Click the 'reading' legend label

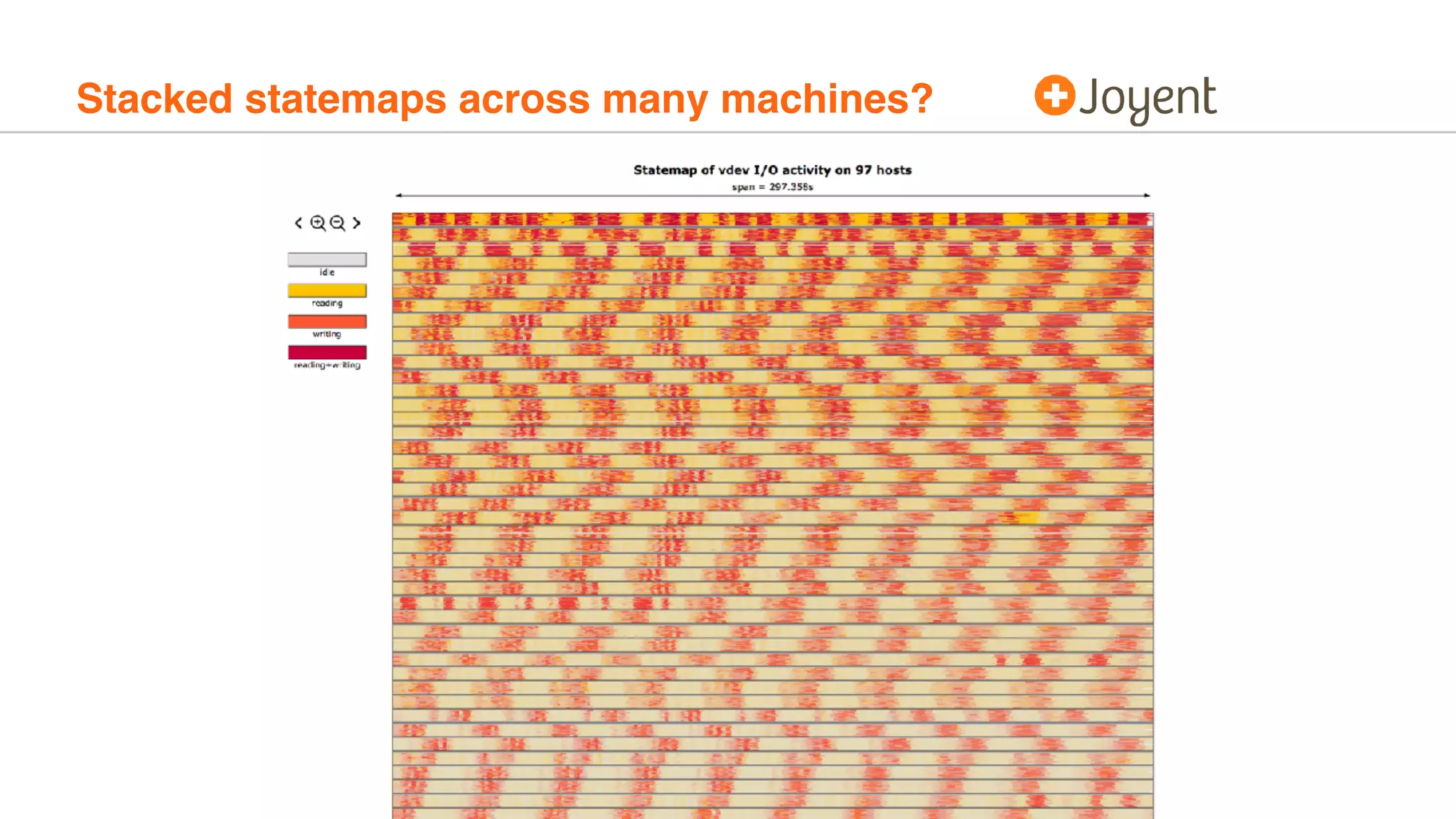pyautogui.click(x=327, y=304)
